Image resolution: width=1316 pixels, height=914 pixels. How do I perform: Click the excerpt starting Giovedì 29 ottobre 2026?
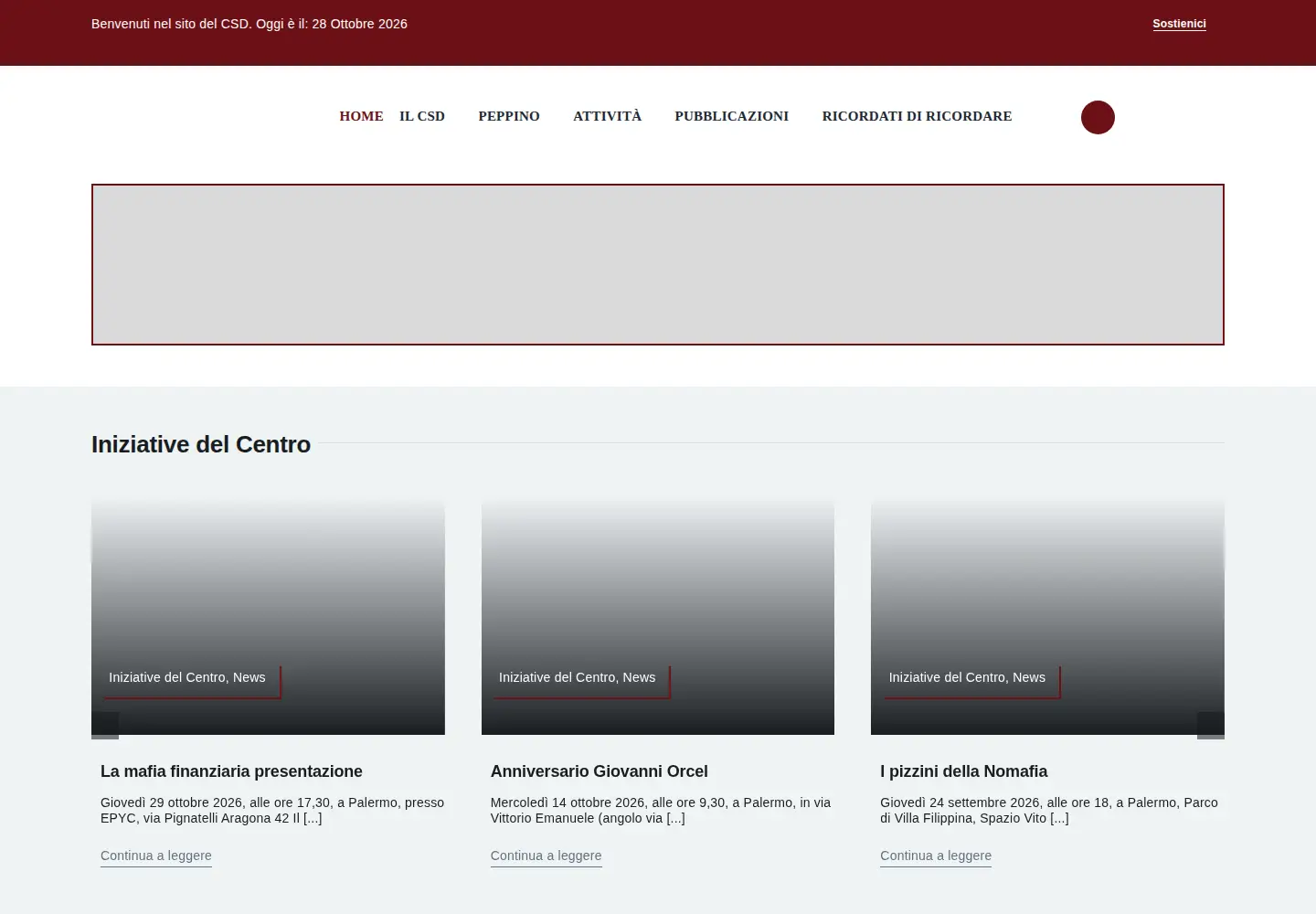click(x=272, y=810)
